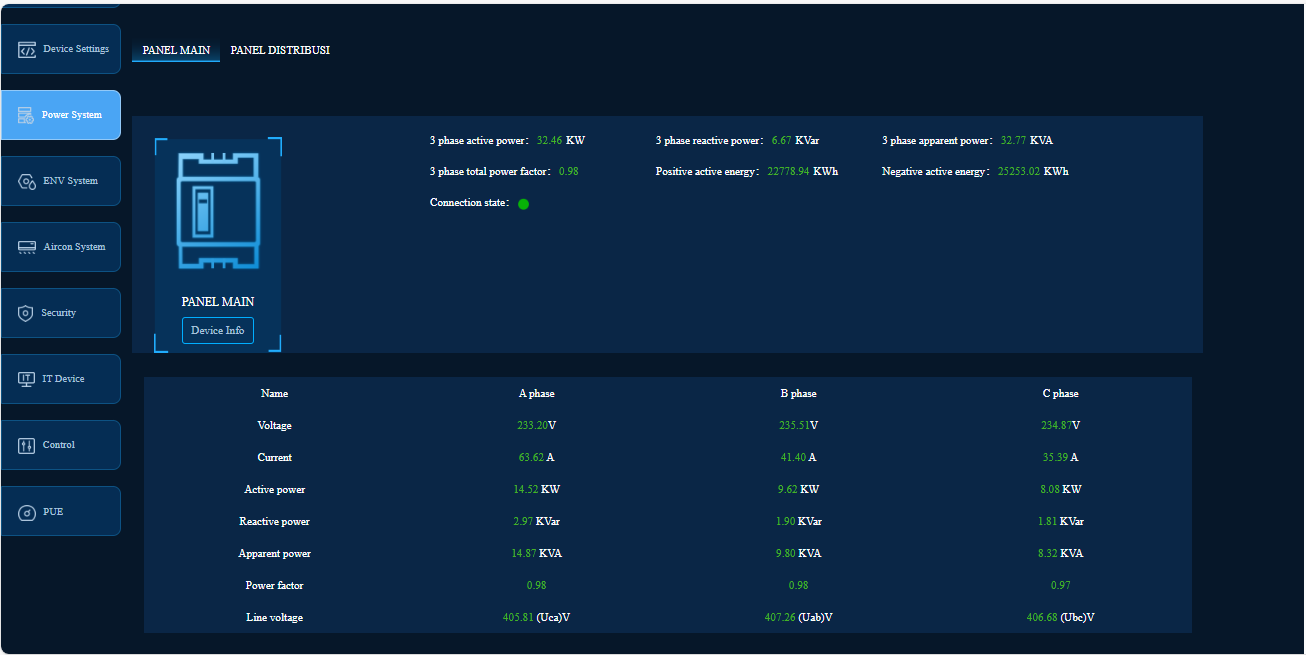Click C phase apparent power 8.32
This screenshot has width=1306, height=655.
pos(1047,554)
